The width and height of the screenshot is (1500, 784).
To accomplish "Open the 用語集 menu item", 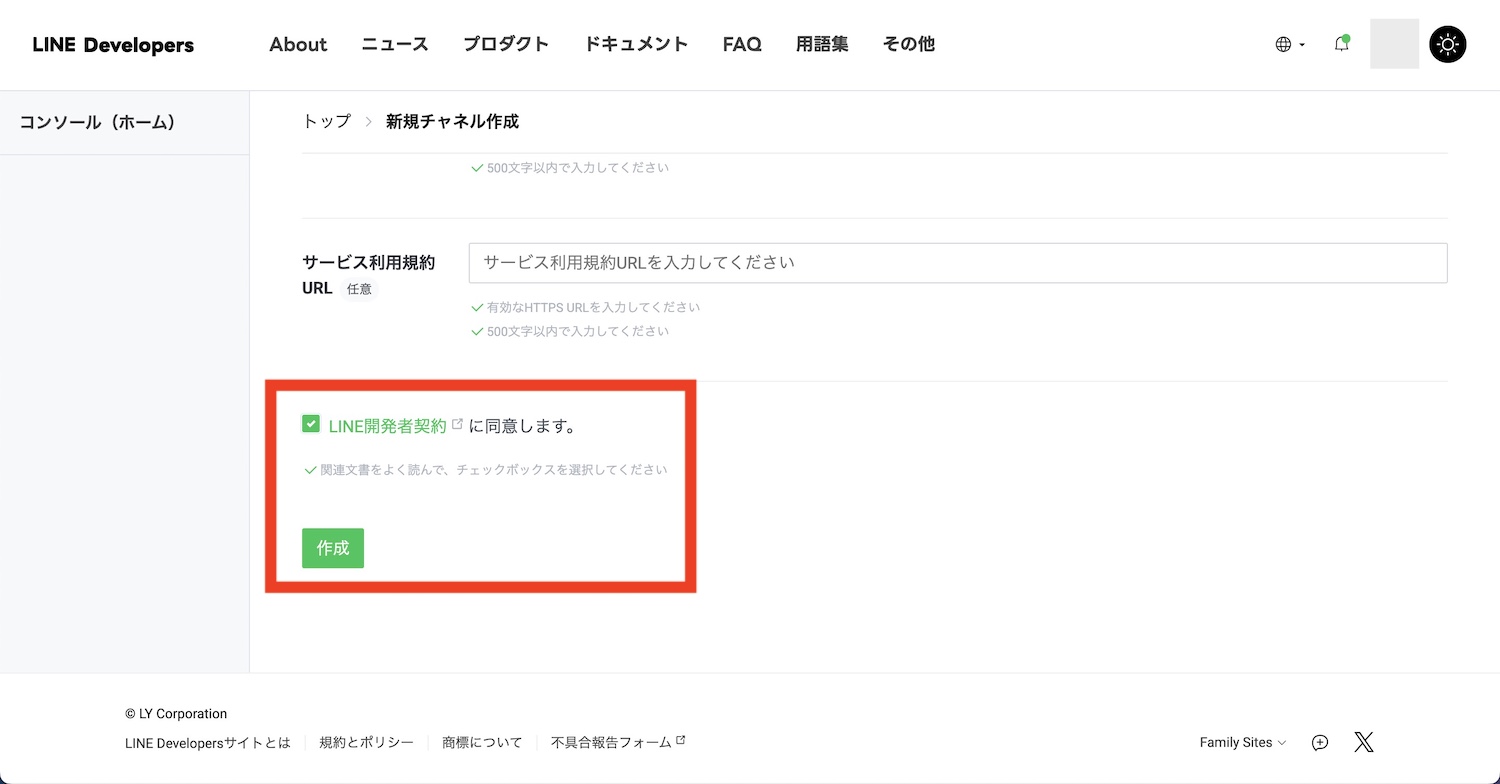I will (822, 44).
